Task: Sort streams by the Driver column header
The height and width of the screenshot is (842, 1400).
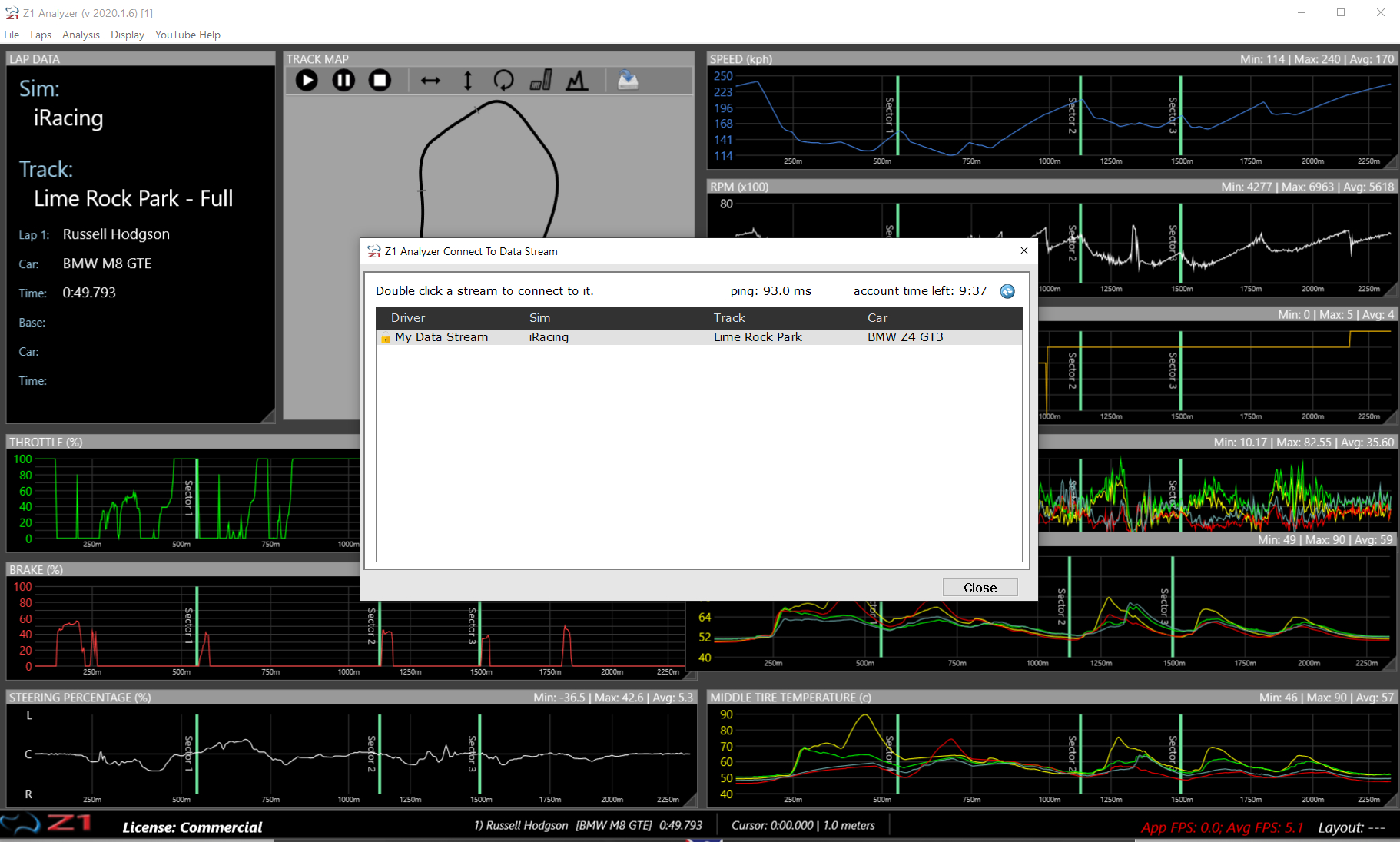Action: pyautogui.click(x=407, y=318)
